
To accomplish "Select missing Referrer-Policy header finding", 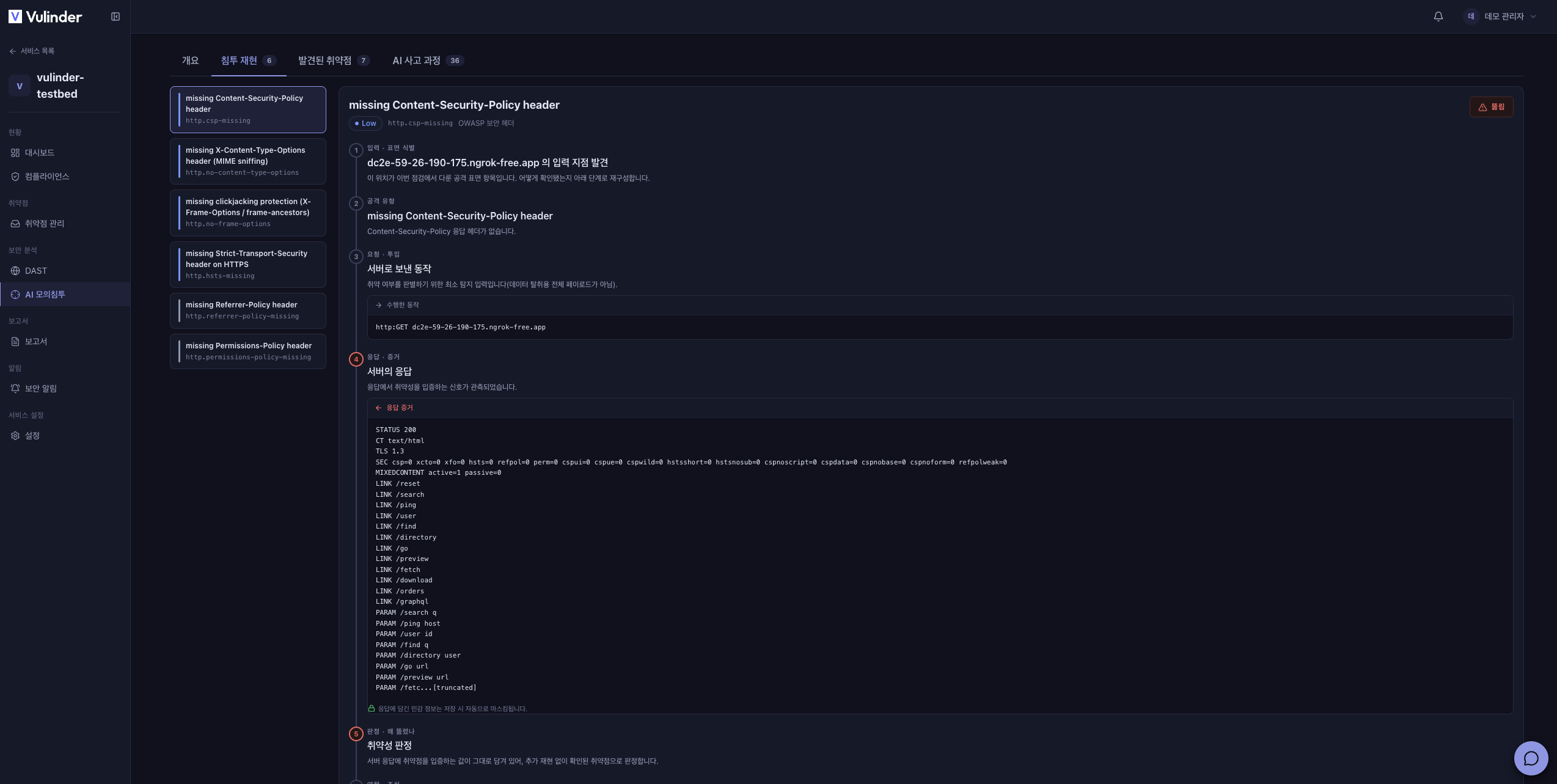I will [248, 310].
